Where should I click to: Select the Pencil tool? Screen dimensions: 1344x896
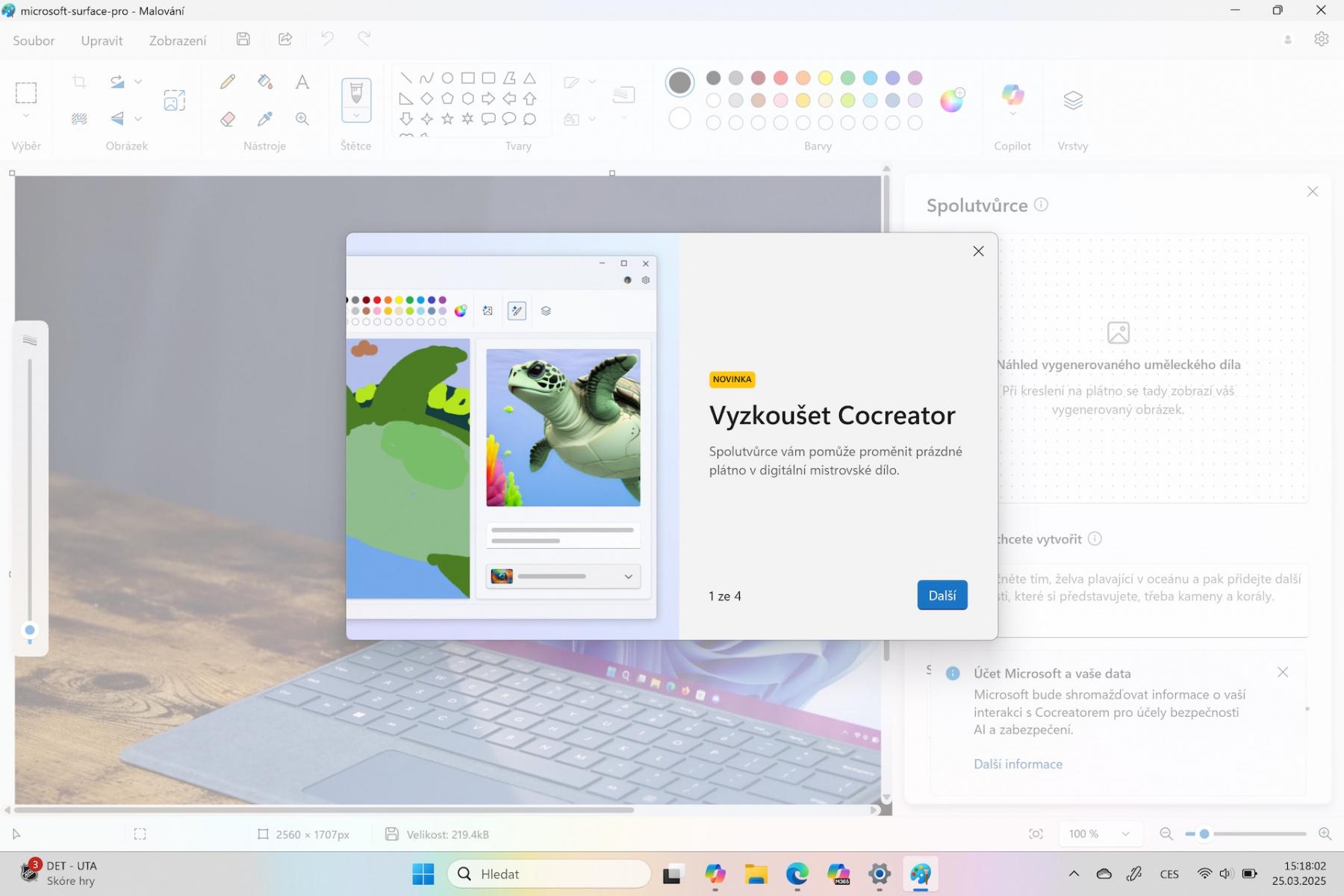click(228, 81)
